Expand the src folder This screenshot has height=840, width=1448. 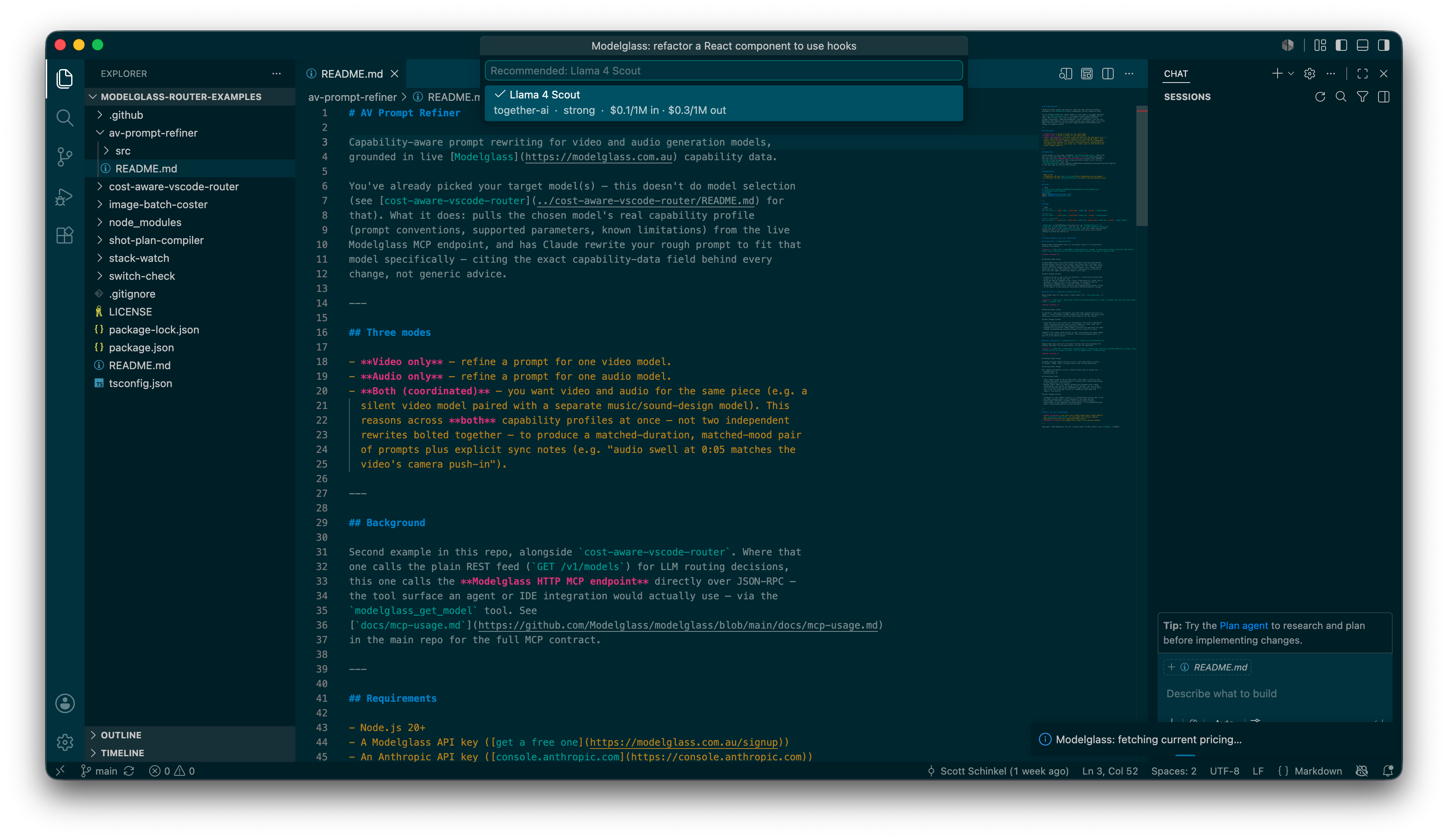click(190, 150)
